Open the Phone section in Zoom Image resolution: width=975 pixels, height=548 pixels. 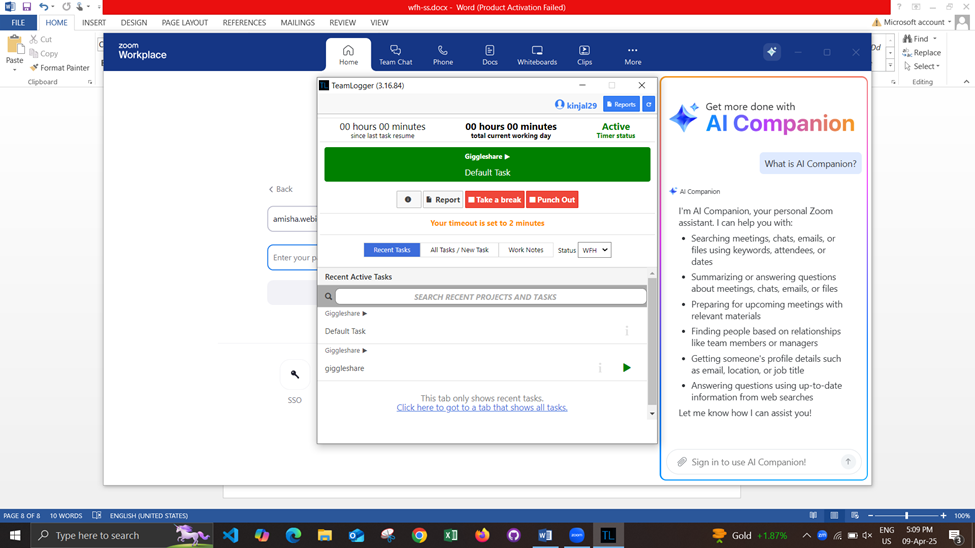[443, 55]
